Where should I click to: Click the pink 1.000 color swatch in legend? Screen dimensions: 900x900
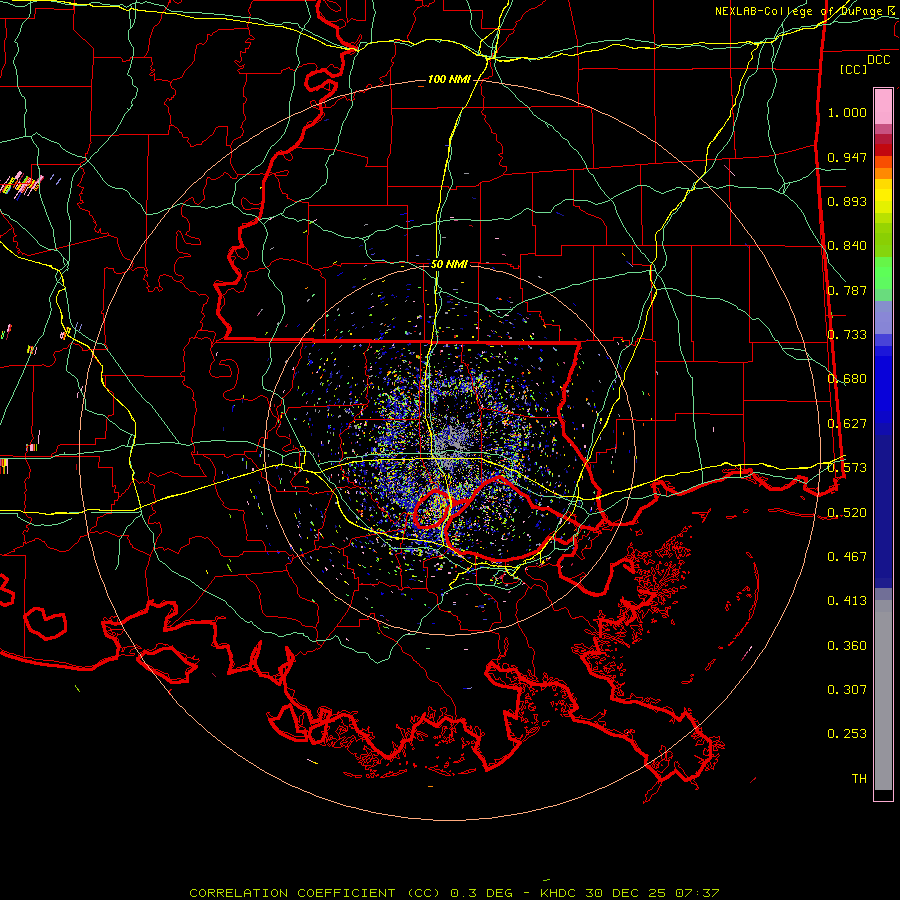883,107
